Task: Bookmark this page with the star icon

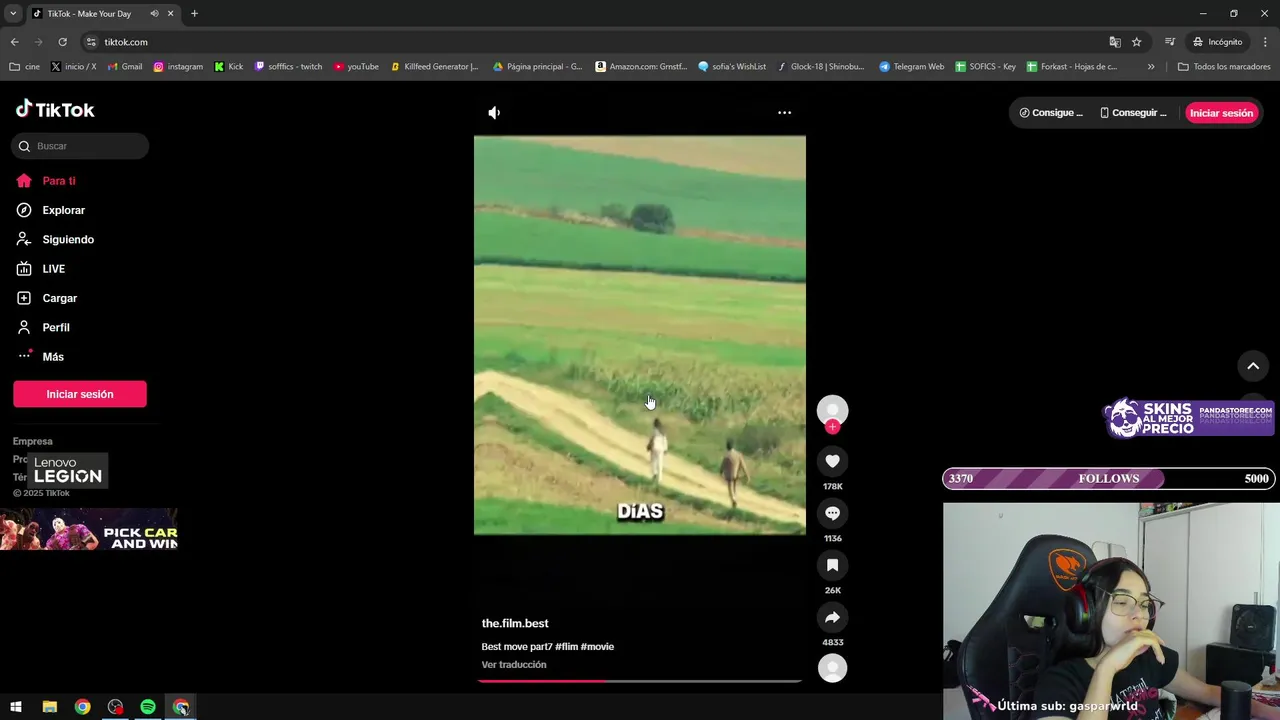Action: coord(1137,42)
